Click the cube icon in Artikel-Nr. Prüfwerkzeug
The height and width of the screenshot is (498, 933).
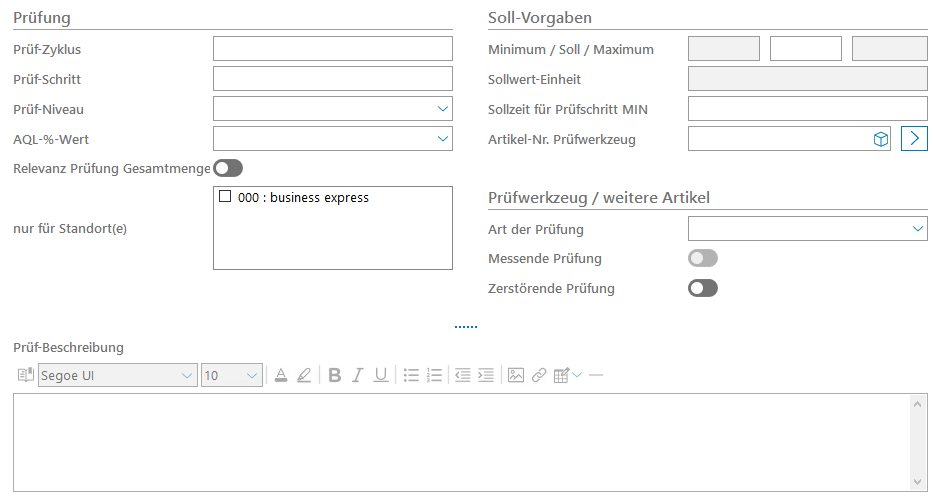pos(881,139)
